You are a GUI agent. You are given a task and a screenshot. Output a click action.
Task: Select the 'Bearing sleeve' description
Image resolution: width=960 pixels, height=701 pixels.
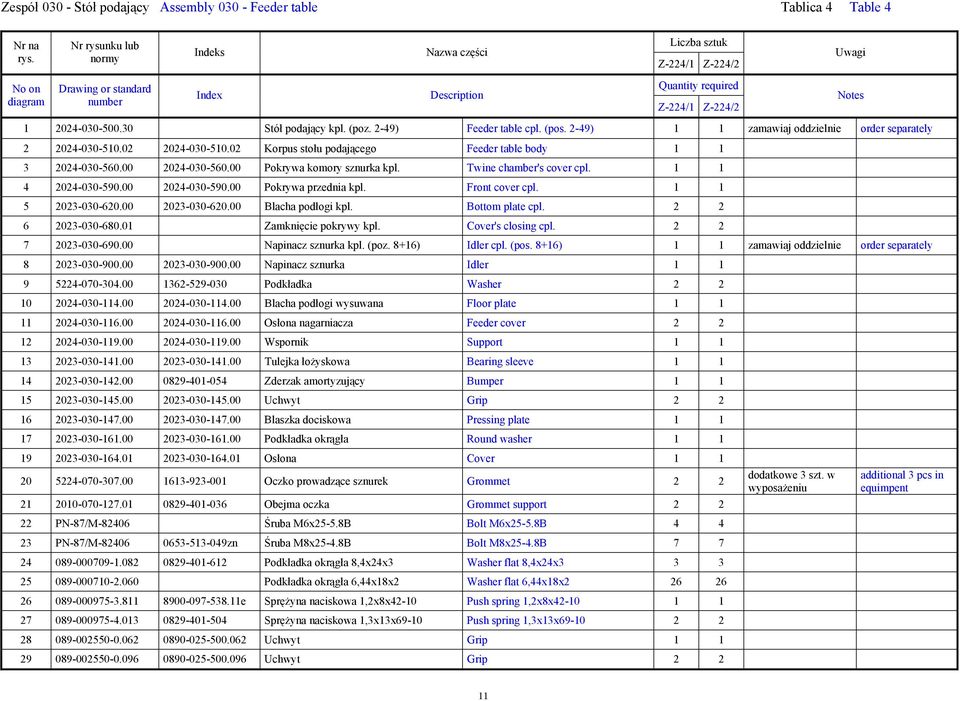500,362
